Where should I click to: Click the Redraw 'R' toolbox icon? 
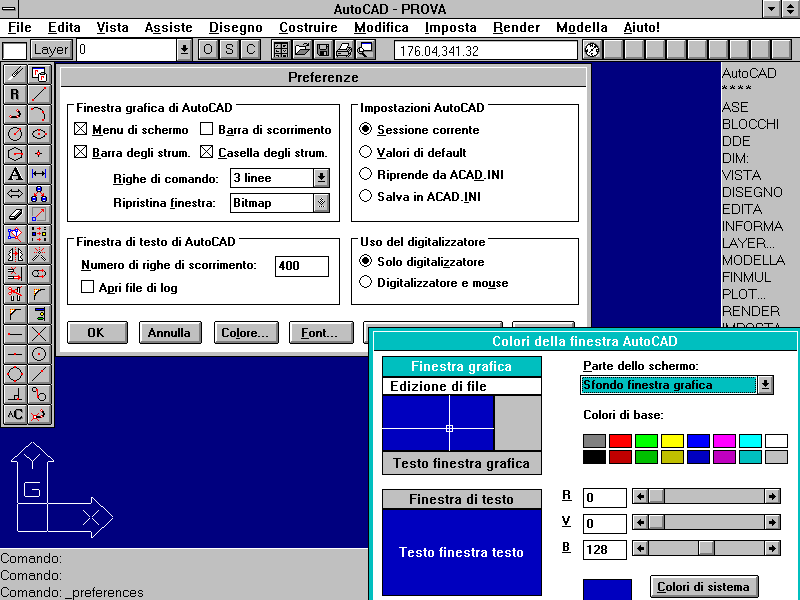pos(15,94)
